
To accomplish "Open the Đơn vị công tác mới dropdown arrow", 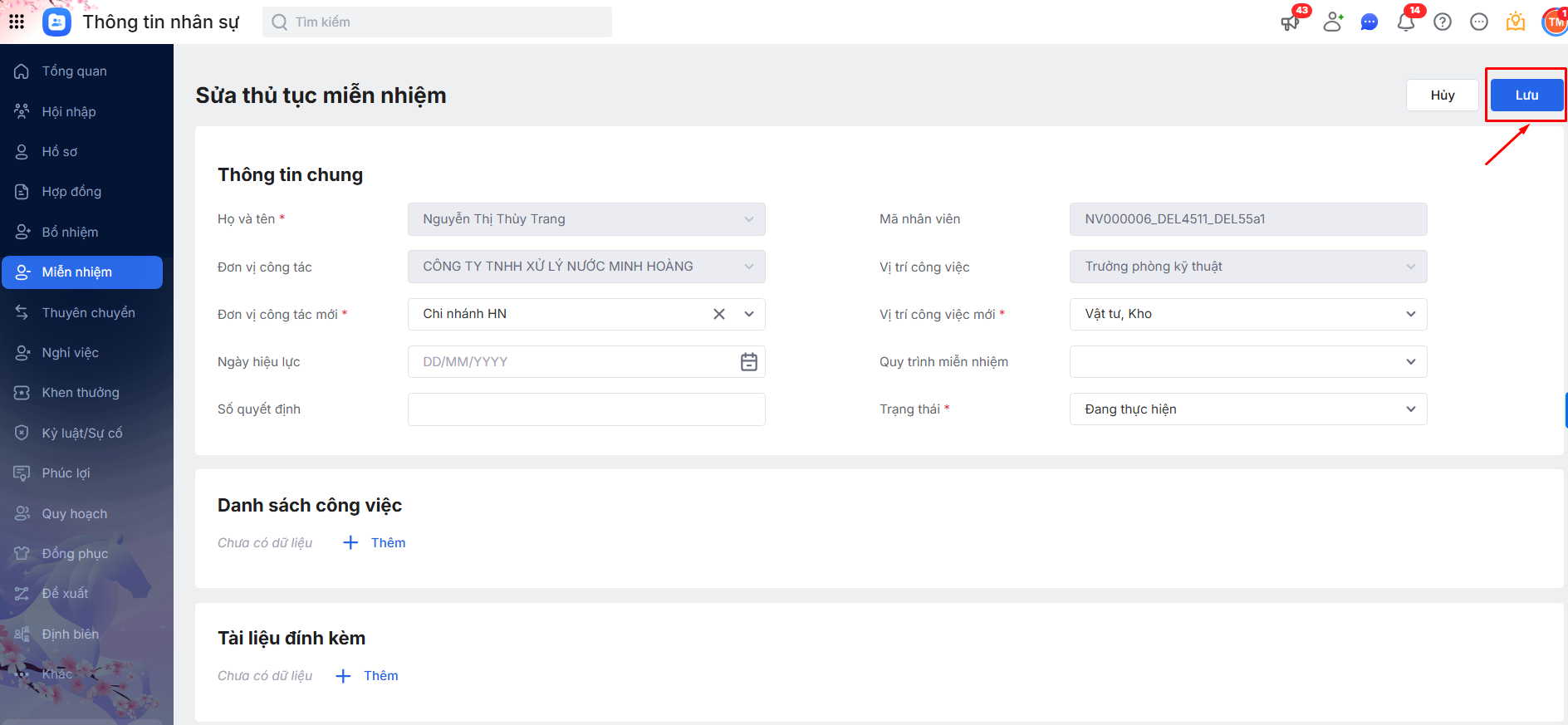I will point(749,314).
